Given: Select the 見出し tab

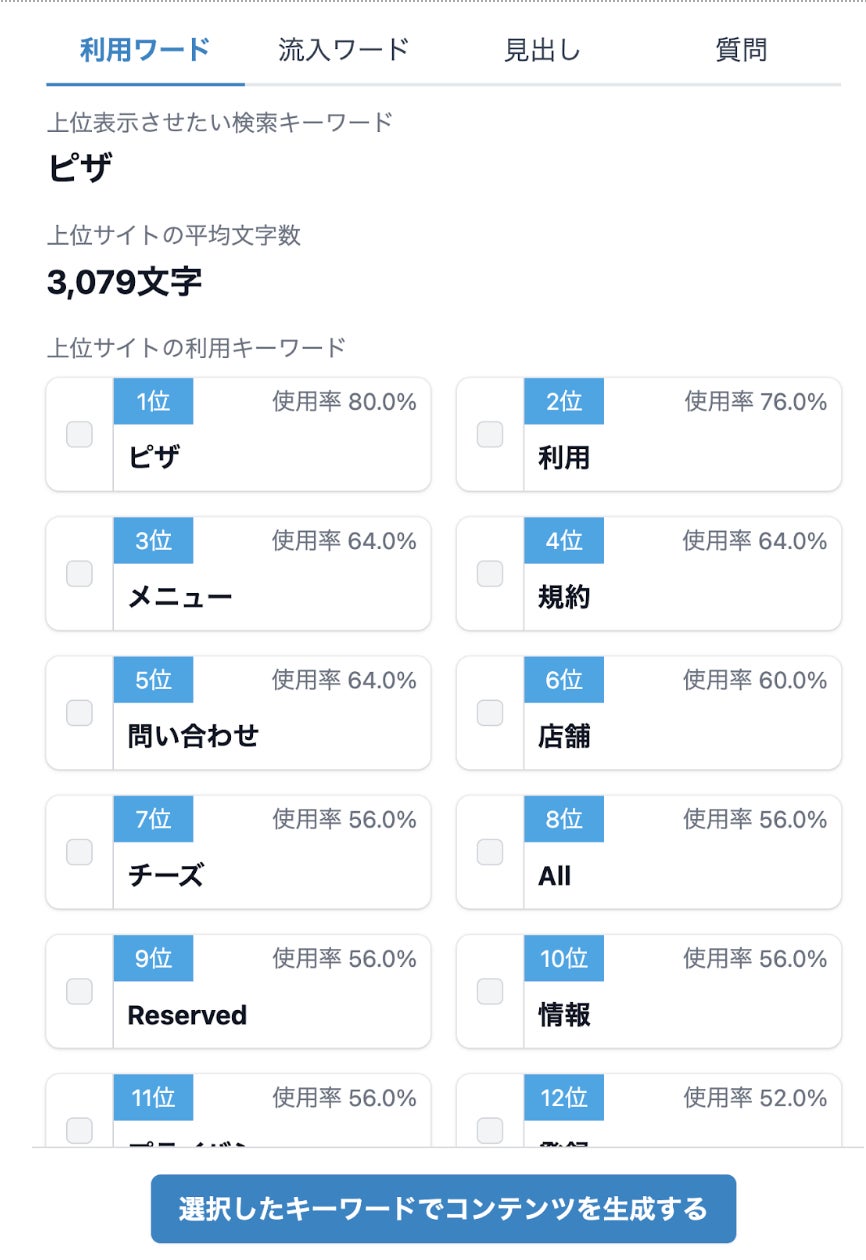Looking at the screenshot, I should pyautogui.click(x=542, y=50).
